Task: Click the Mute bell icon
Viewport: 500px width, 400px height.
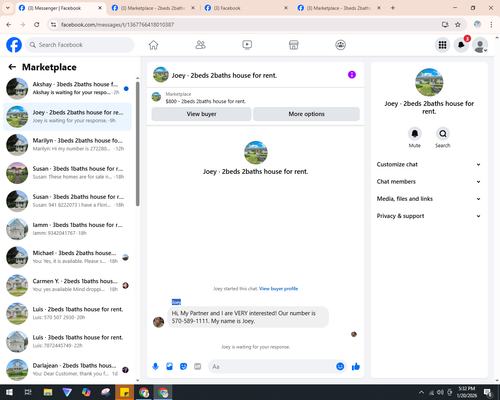Action: tap(415, 134)
